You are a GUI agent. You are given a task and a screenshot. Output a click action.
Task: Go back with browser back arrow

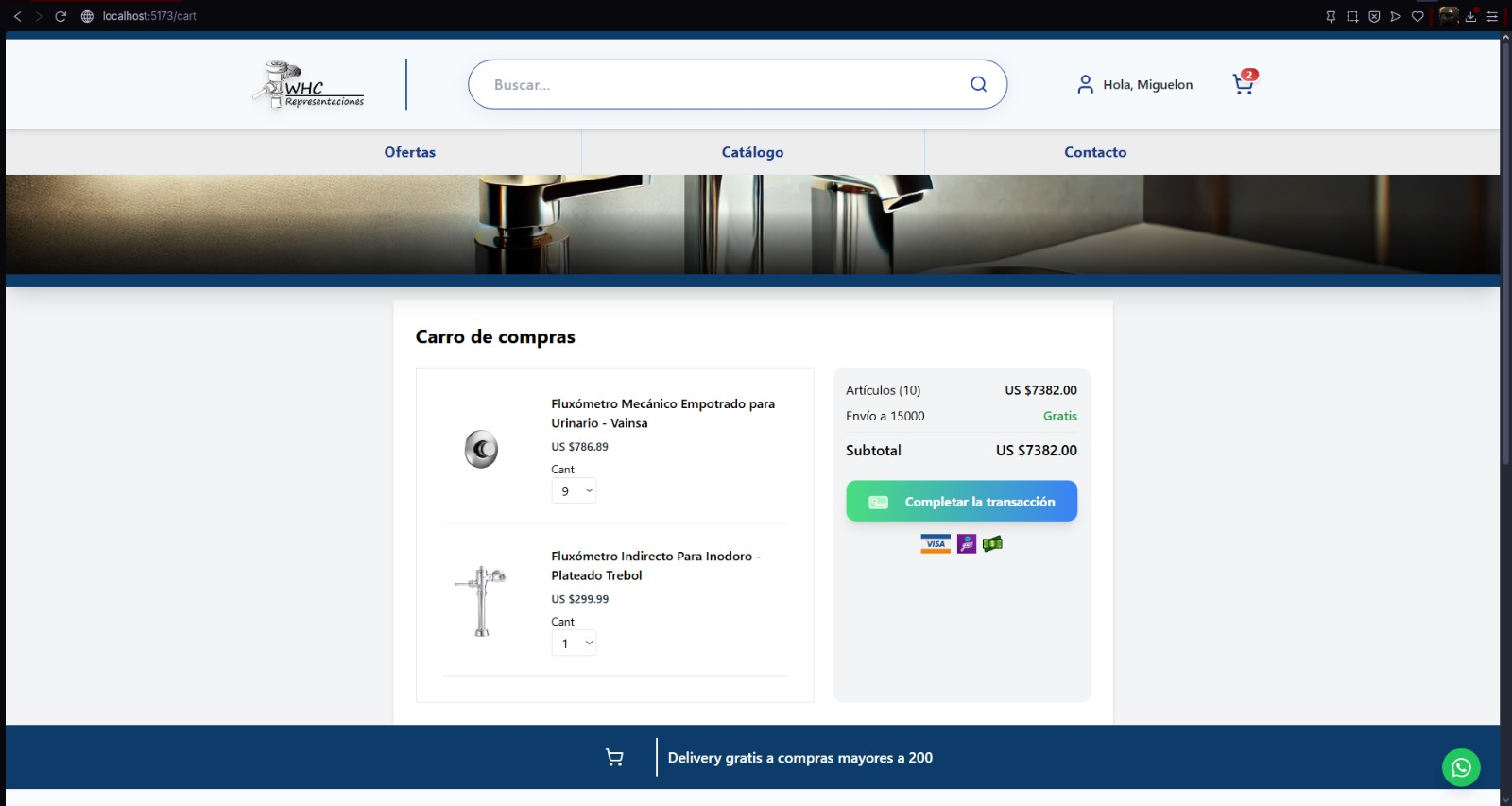pos(17,16)
